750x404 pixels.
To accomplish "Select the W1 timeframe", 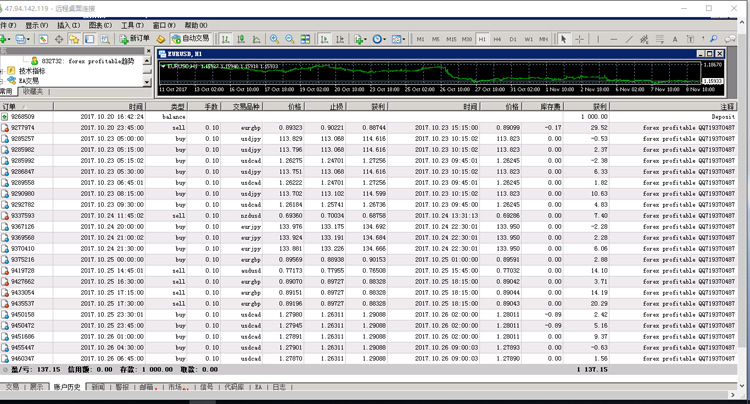I will 529,39.
